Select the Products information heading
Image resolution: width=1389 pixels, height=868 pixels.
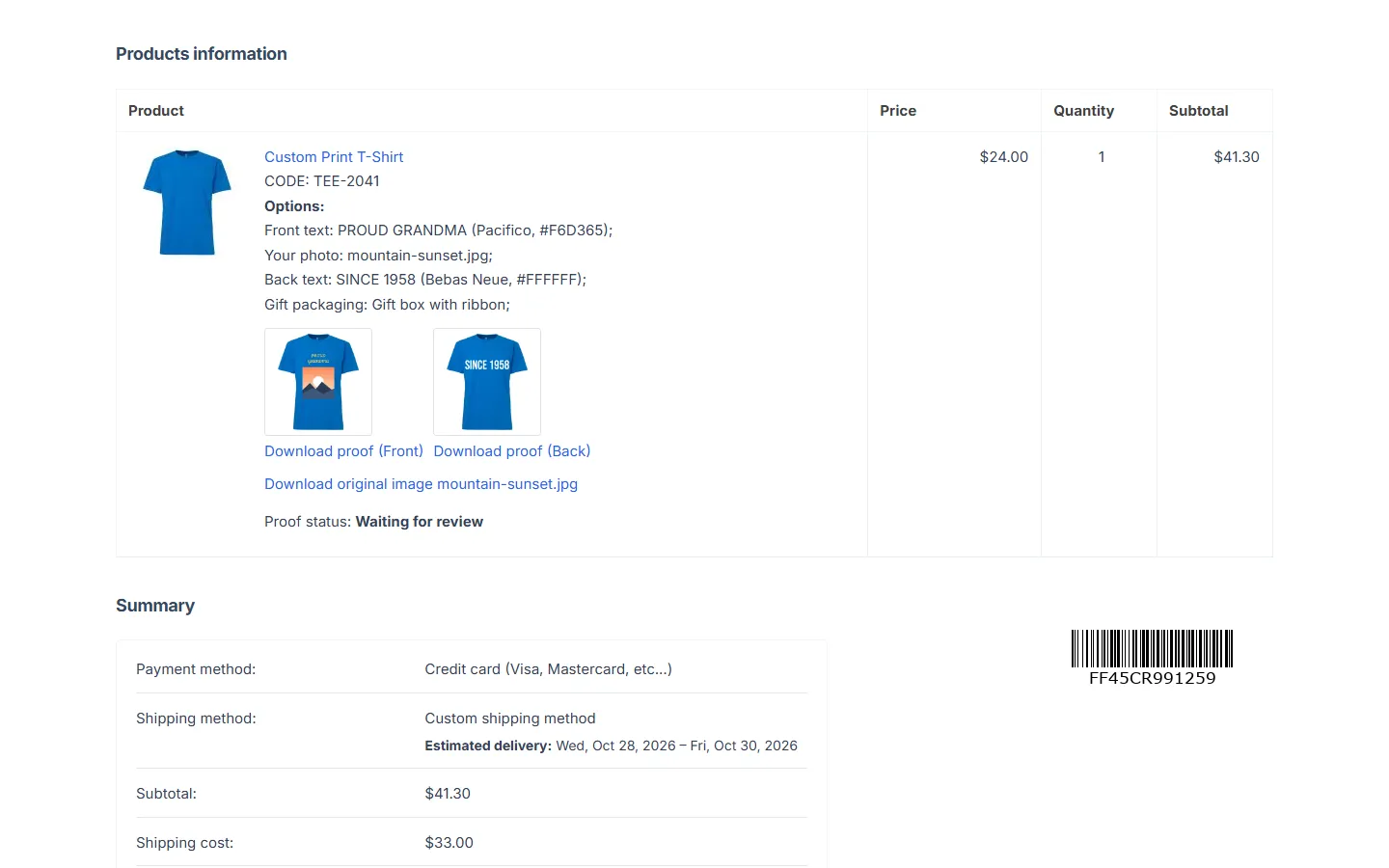click(202, 54)
